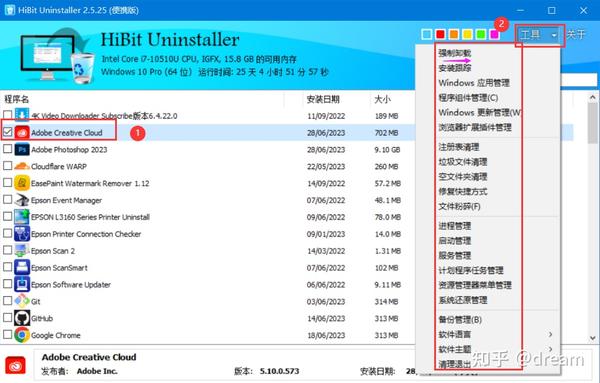Pick the orange theme swatch
Viewport: 600px width, 383px height.
[x=453, y=34]
